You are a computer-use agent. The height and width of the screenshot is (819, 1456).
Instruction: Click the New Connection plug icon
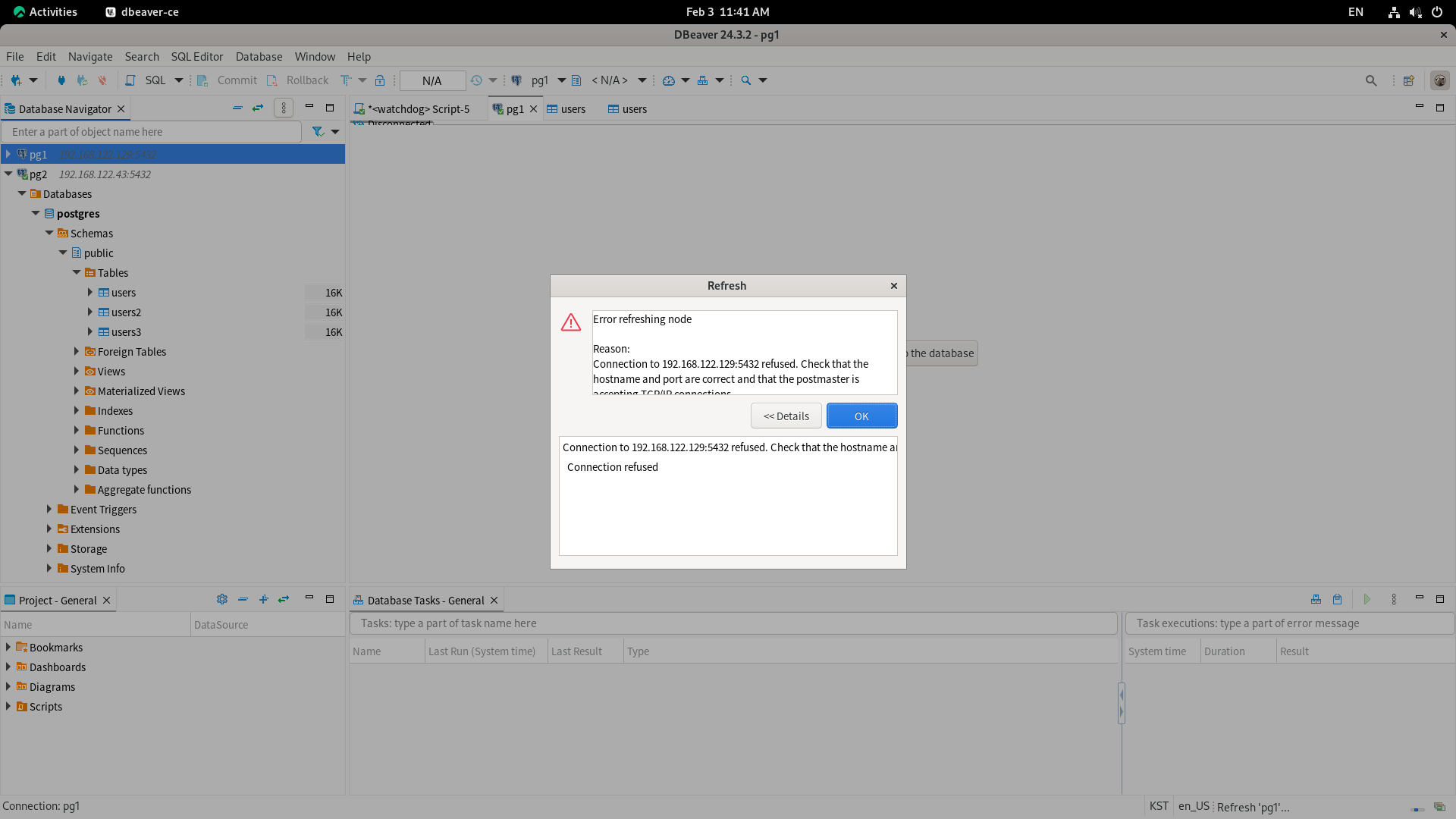pos(15,80)
